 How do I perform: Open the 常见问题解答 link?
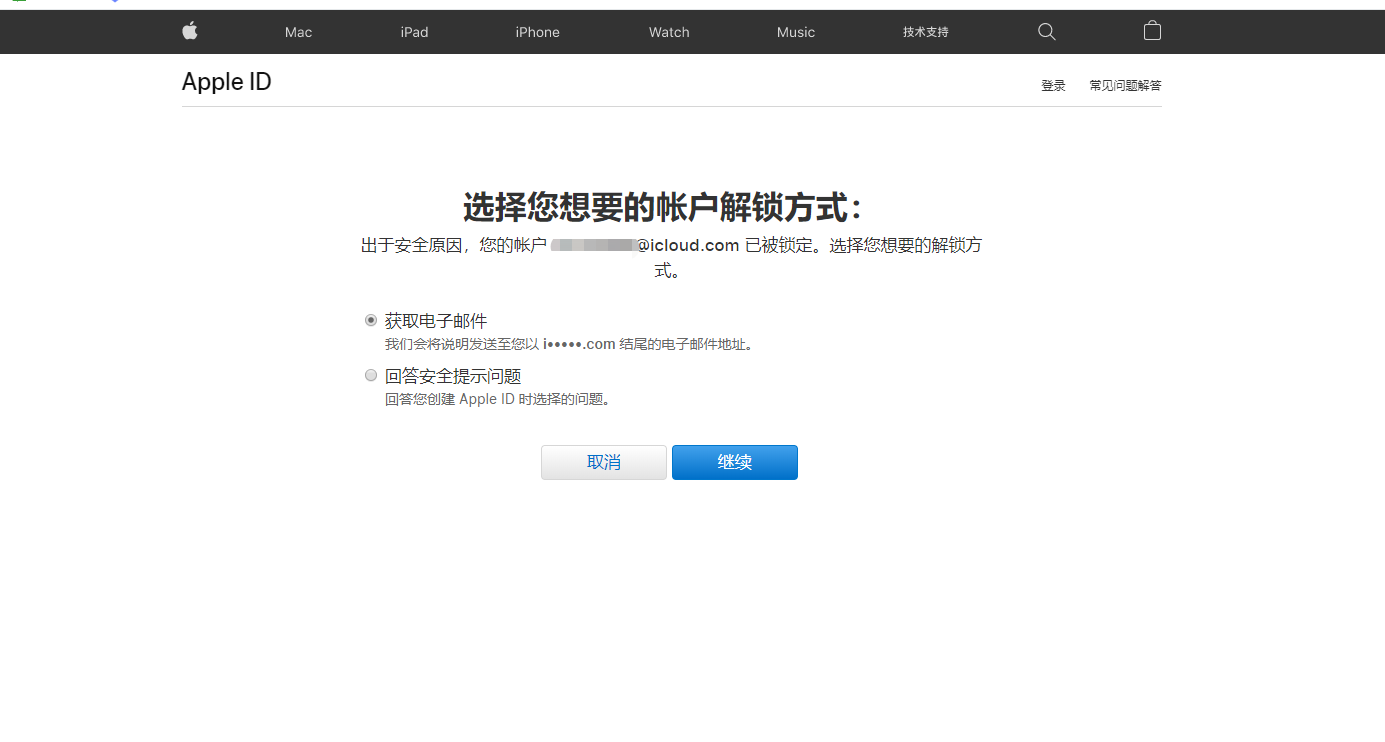click(1125, 86)
